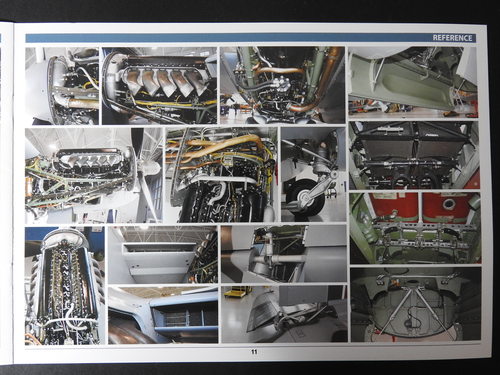The height and width of the screenshot is (375, 500).
Task: Click the black radiator bay photo
Action: [x=414, y=155]
